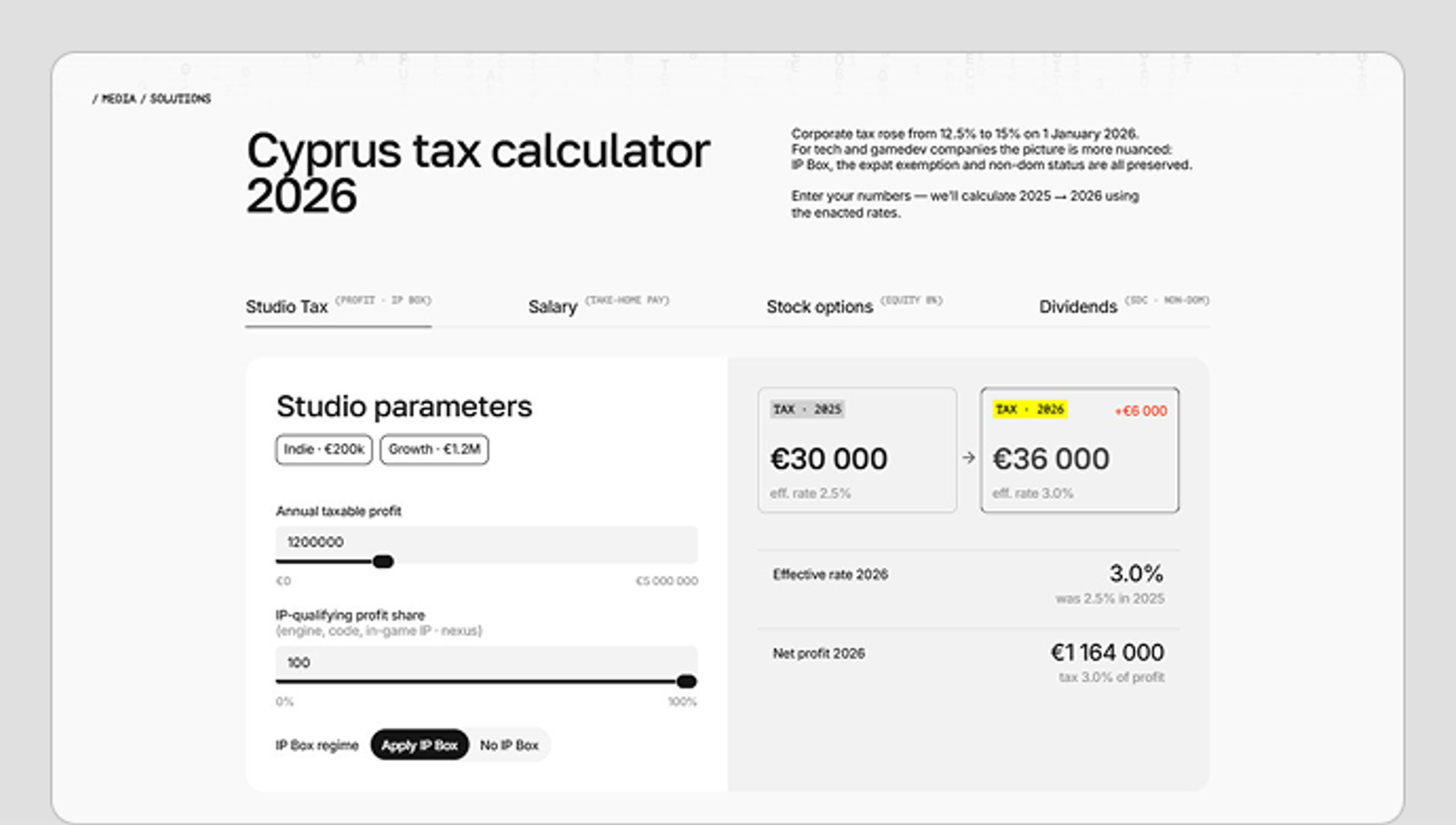Viewport: 1456px width, 825px height.
Task: Open the Studio Tax tab
Action: (x=338, y=307)
